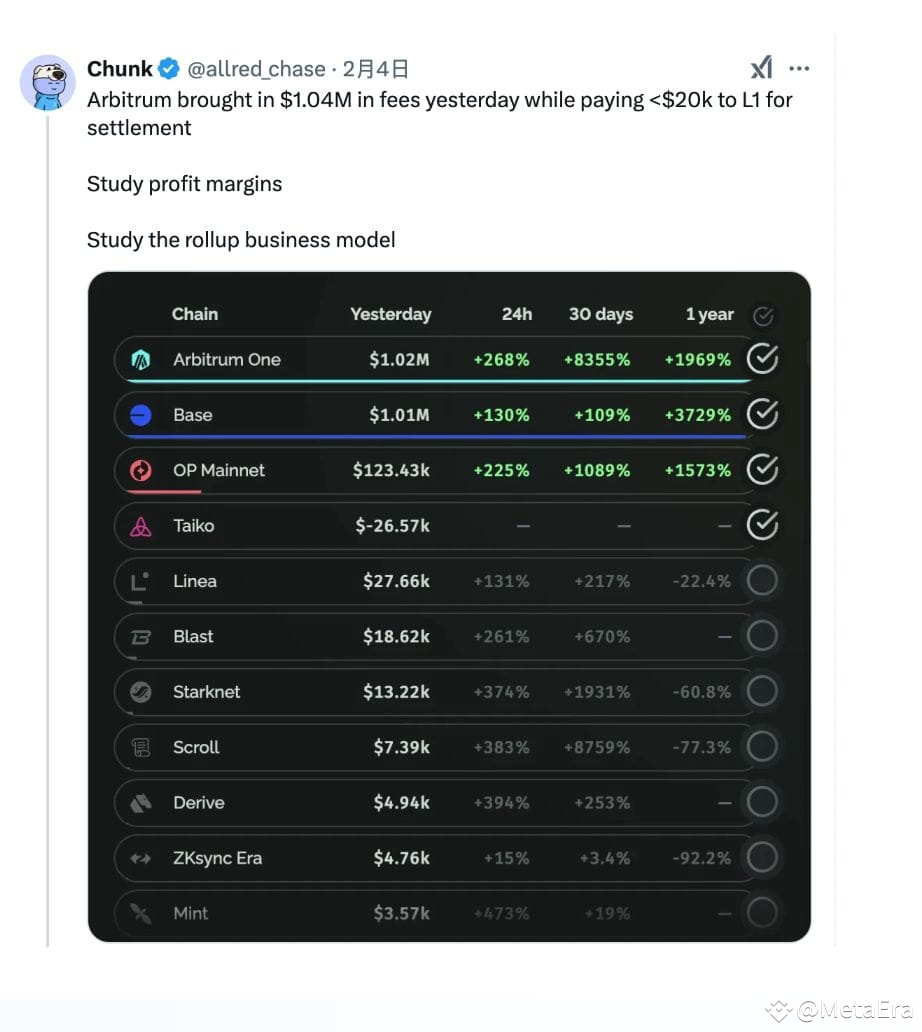
Task: Click the OP Mainnet red progress bar
Action: click(x=165, y=492)
